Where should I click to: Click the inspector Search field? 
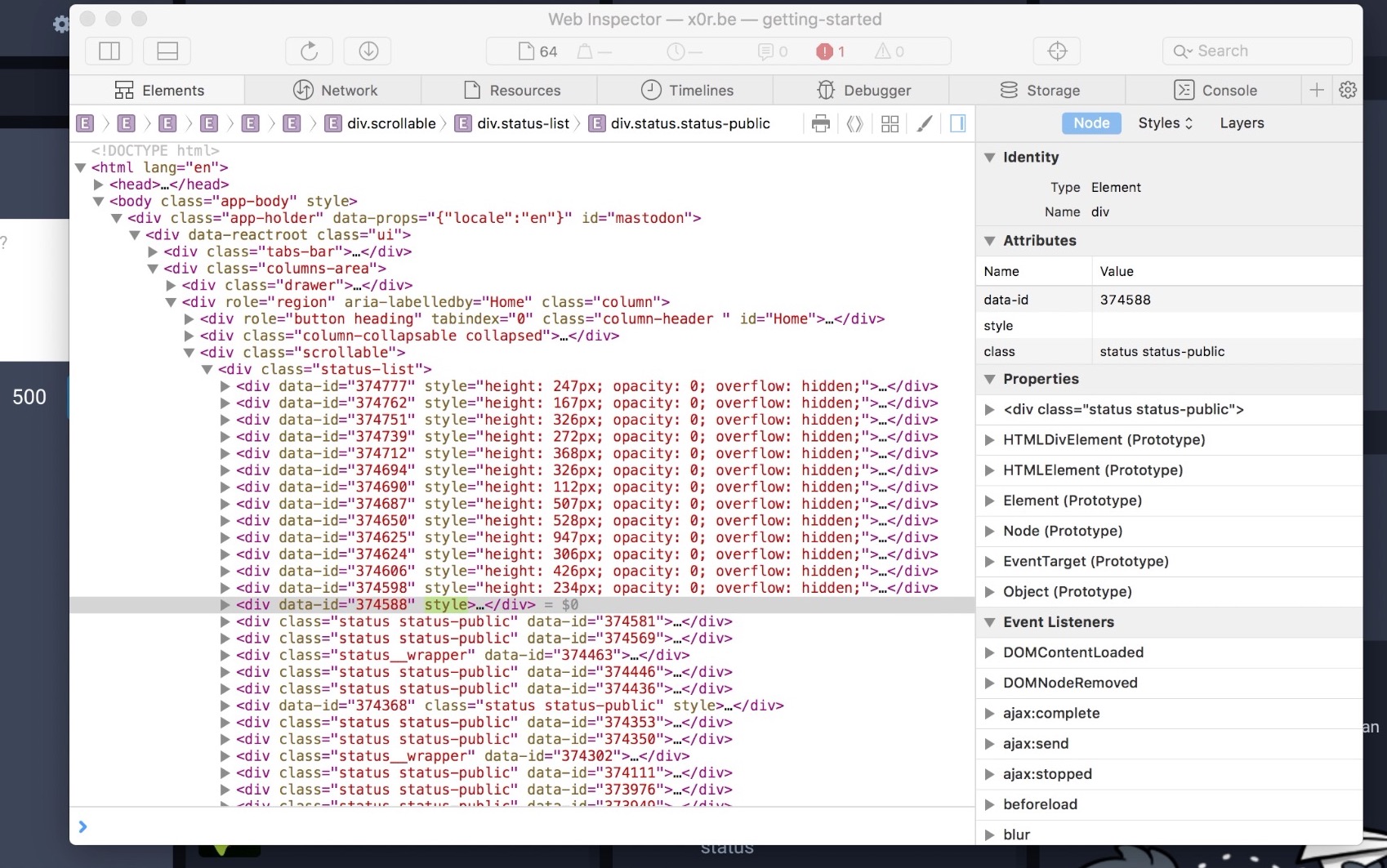coord(1256,51)
